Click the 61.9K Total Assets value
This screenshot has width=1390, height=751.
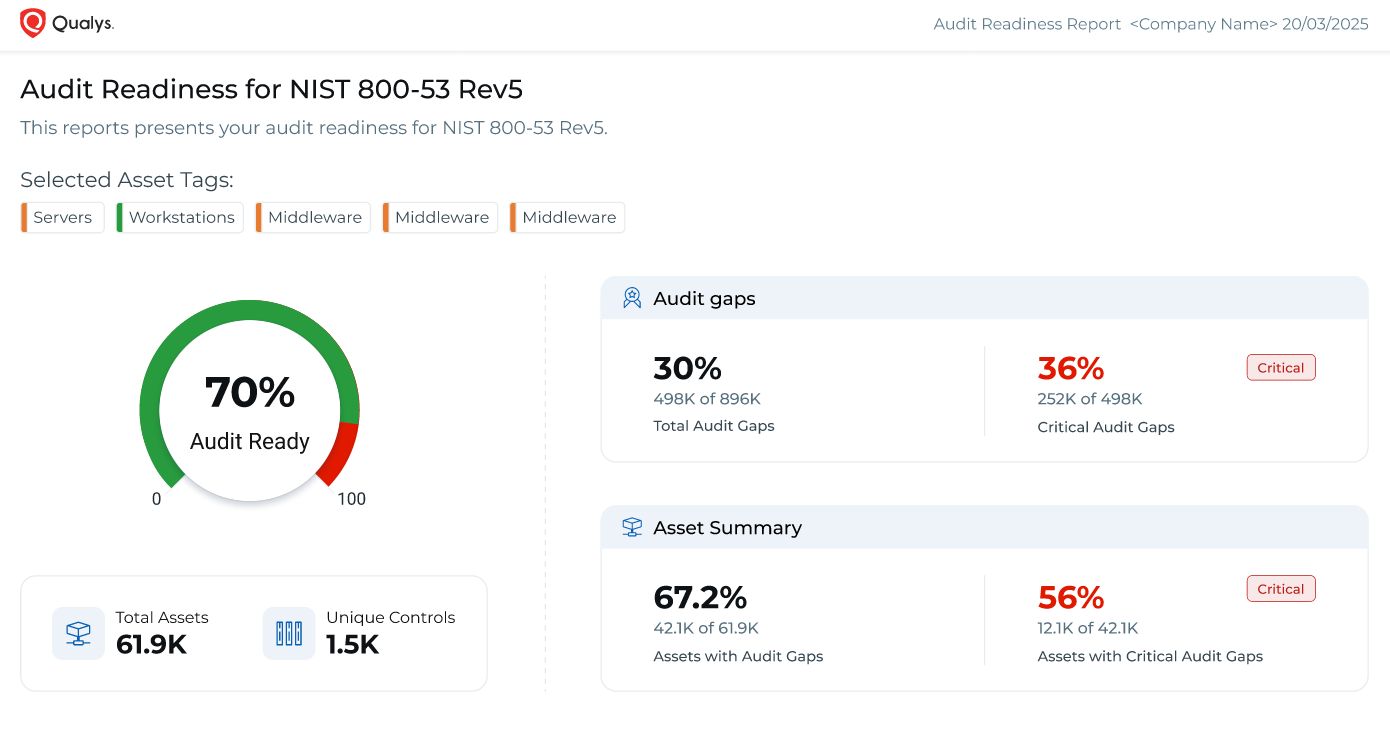point(152,645)
